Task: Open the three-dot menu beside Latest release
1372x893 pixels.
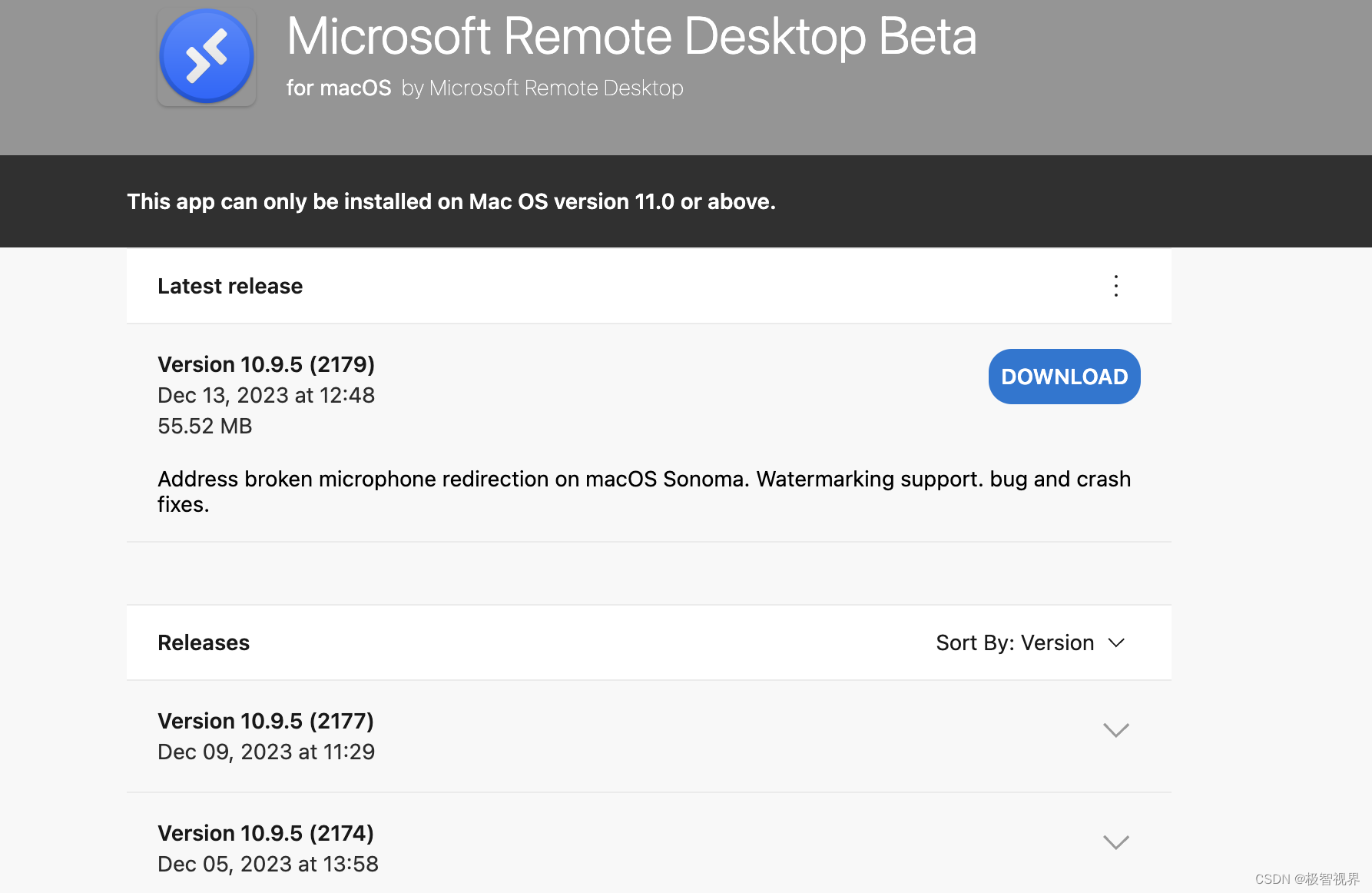Action: (x=1116, y=286)
